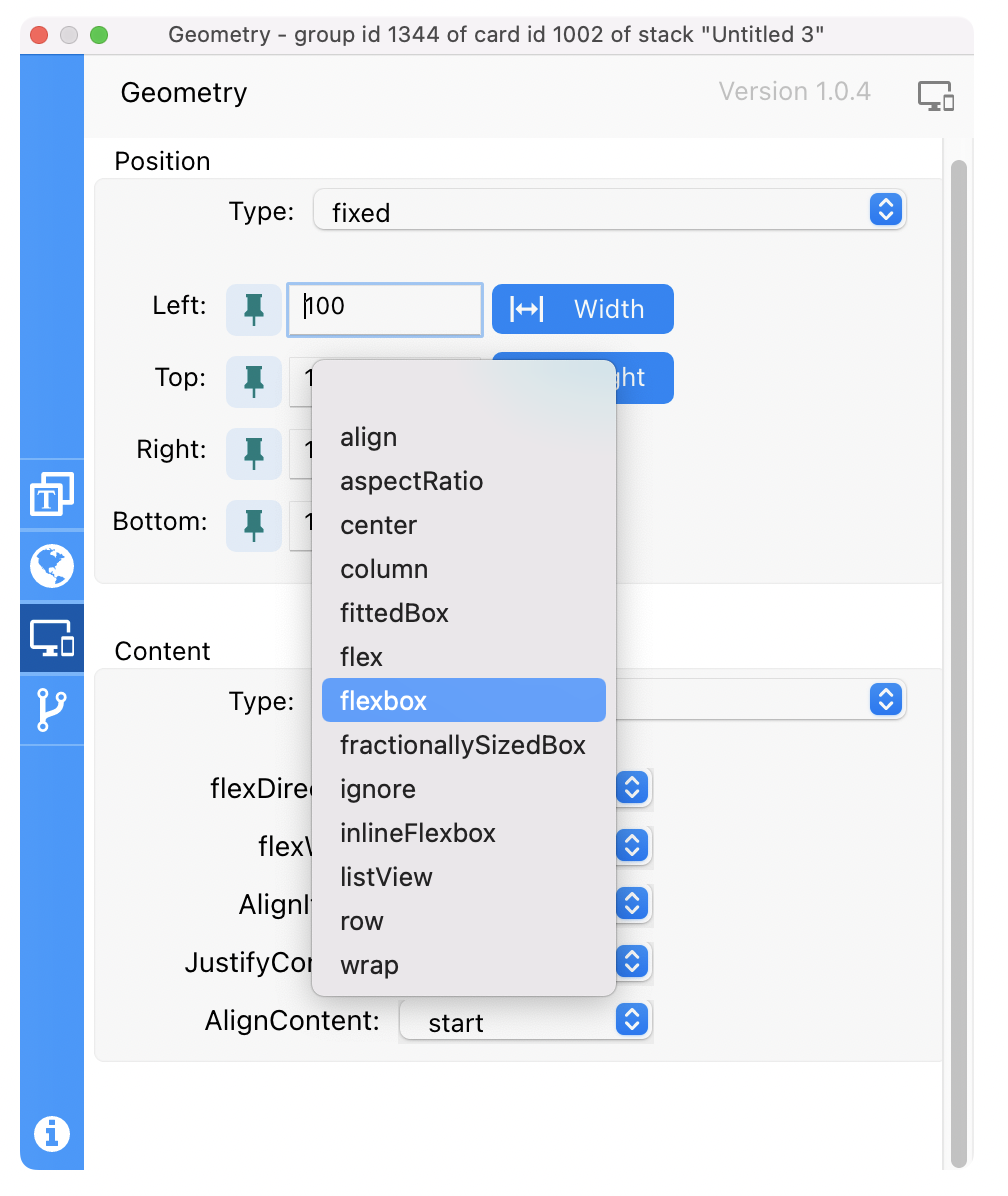Click the Left value input field
This screenshot has height=1196, width=1008.
pyautogui.click(x=385, y=309)
